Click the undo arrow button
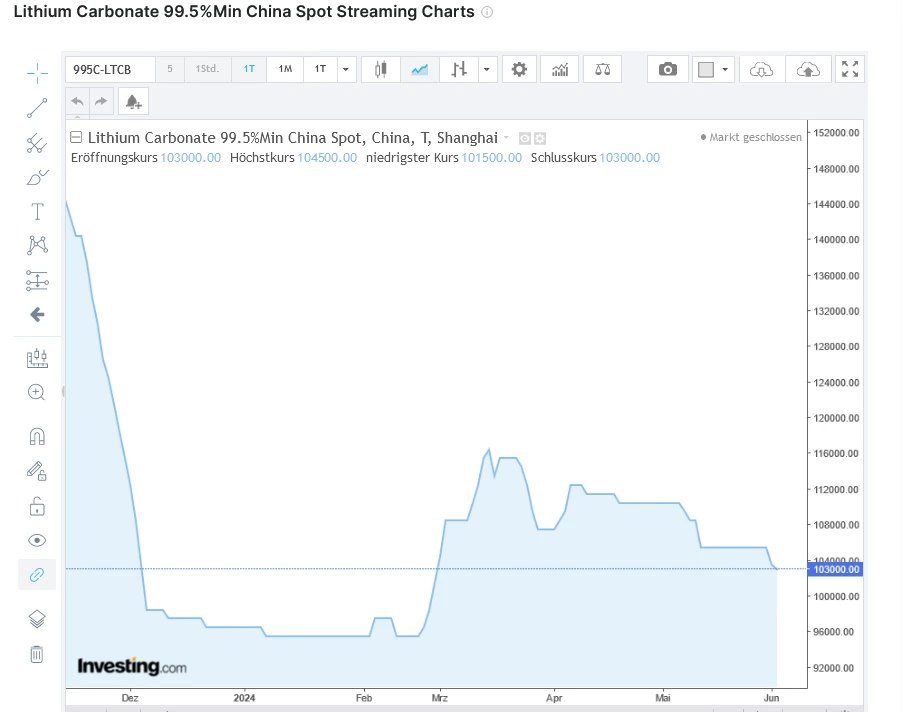 [x=78, y=101]
